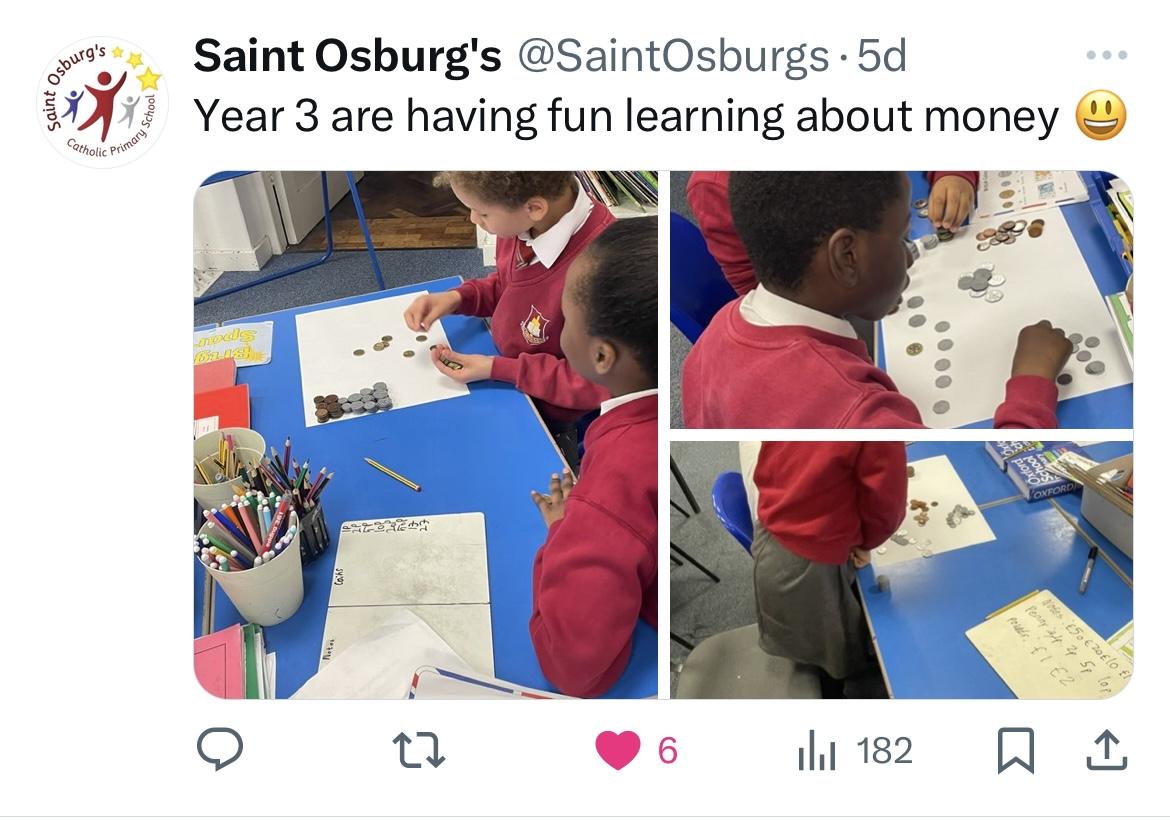
Task: Repost this tweet using retweet icon
Action: click(x=419, y=750)
